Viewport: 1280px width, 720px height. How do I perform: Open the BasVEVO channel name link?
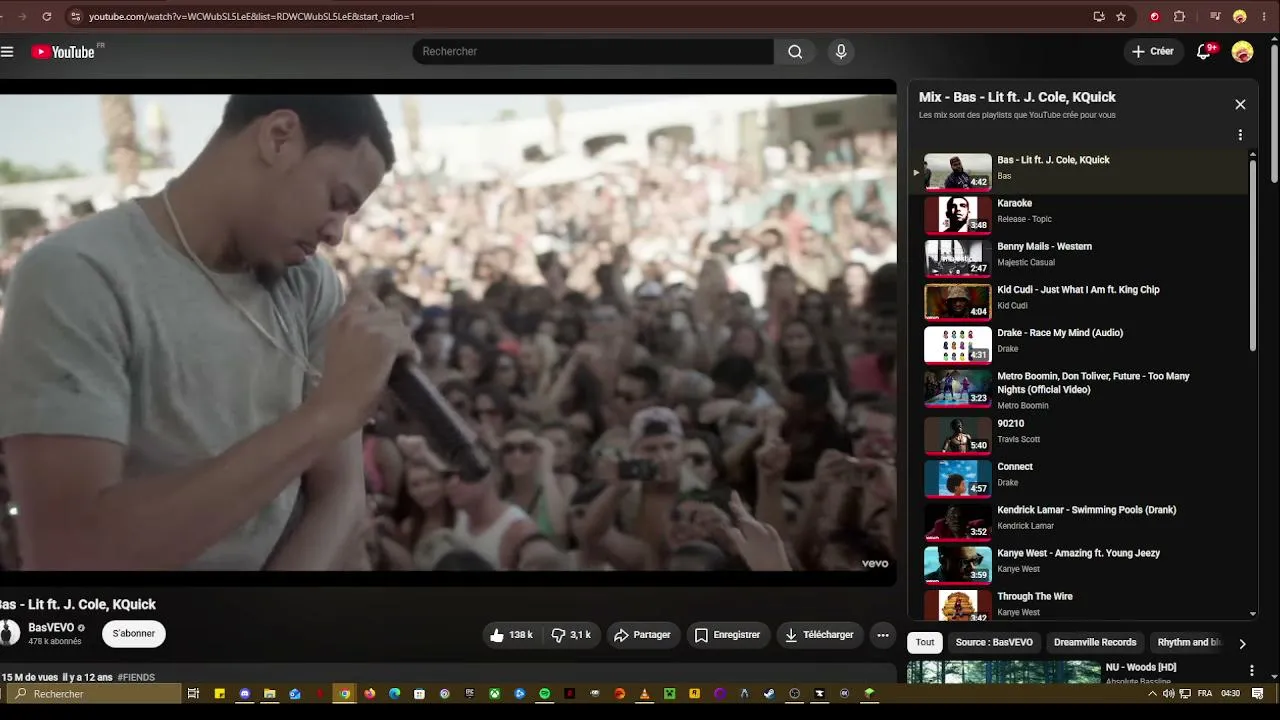point(51,628)
